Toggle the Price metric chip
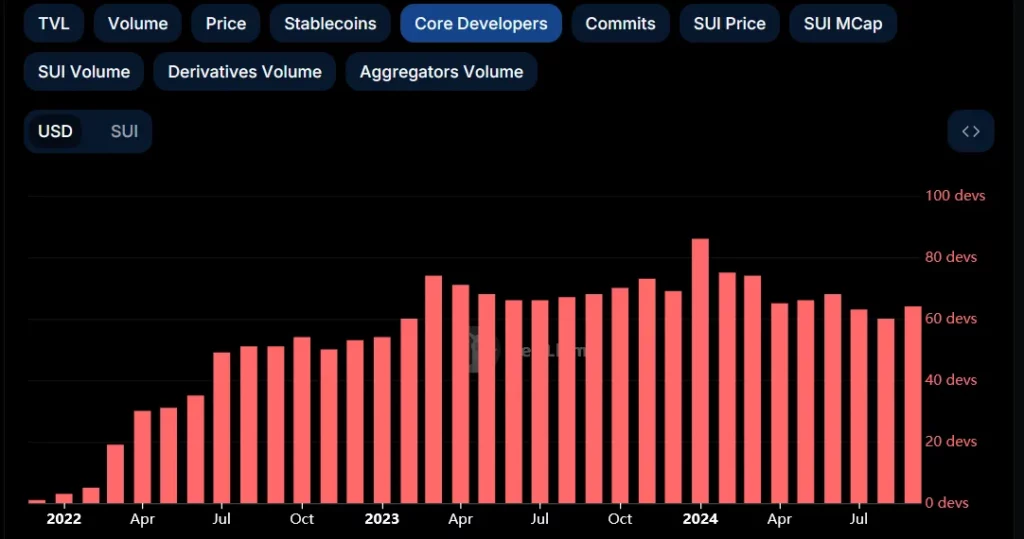The height and width of the screenshot is (539, 1024). click(226, 24)
